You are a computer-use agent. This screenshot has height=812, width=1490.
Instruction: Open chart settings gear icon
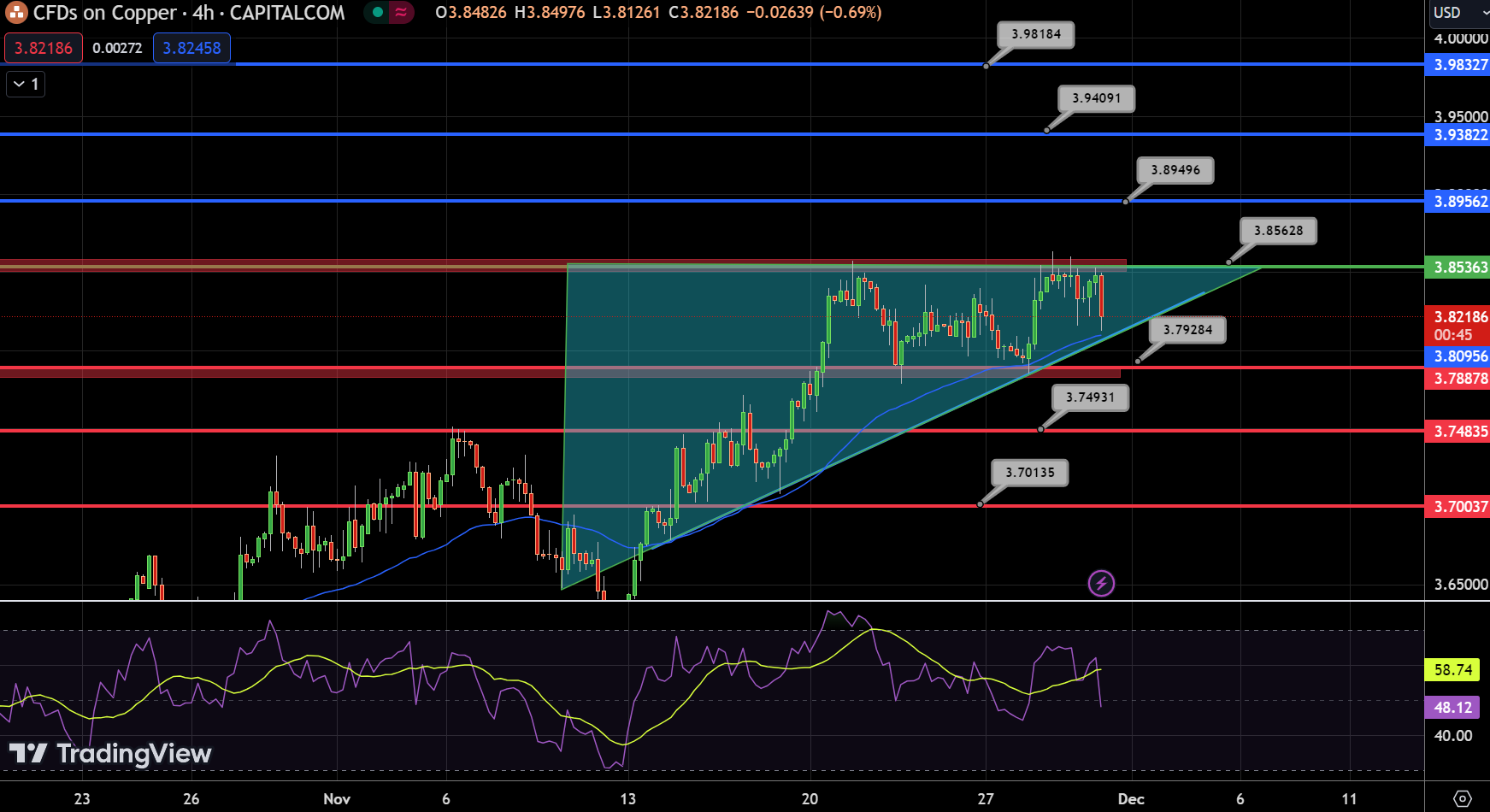[1462, 799]
